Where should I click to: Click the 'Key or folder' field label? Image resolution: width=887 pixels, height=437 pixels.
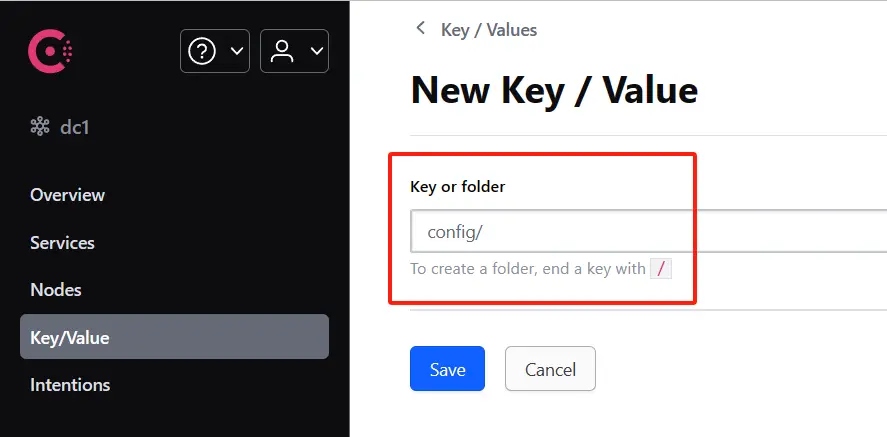(x=458, y=187)
